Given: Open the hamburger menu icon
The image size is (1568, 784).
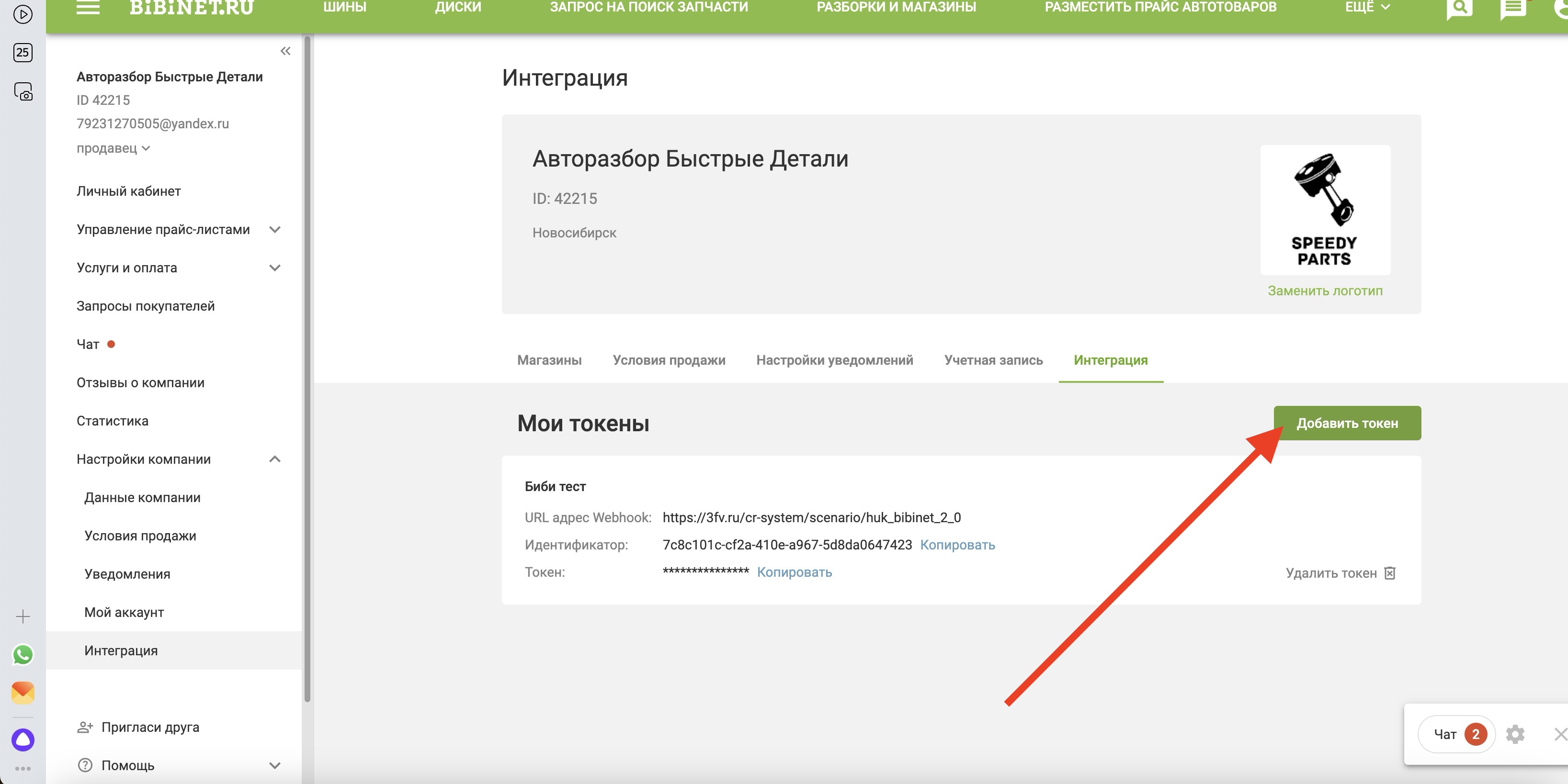Looking at the screenshot, I should (88, 7).
